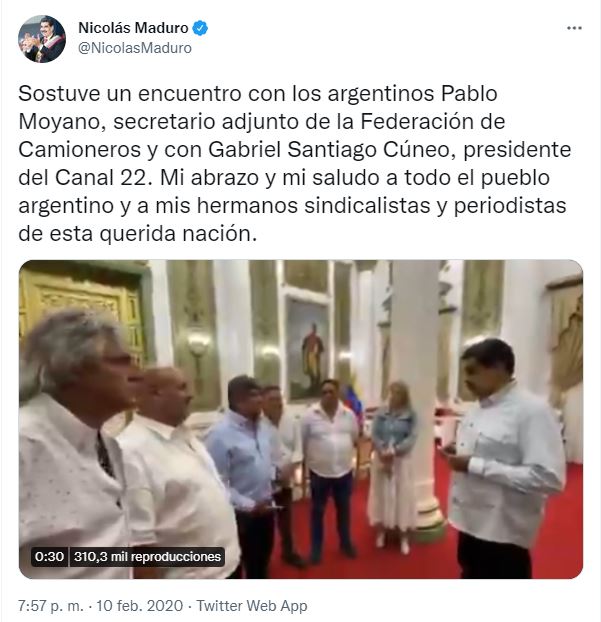This screenshot has width=601, height=622.
Task: Open the Nicolás Maduro display name
Action: tap(133, 28)
